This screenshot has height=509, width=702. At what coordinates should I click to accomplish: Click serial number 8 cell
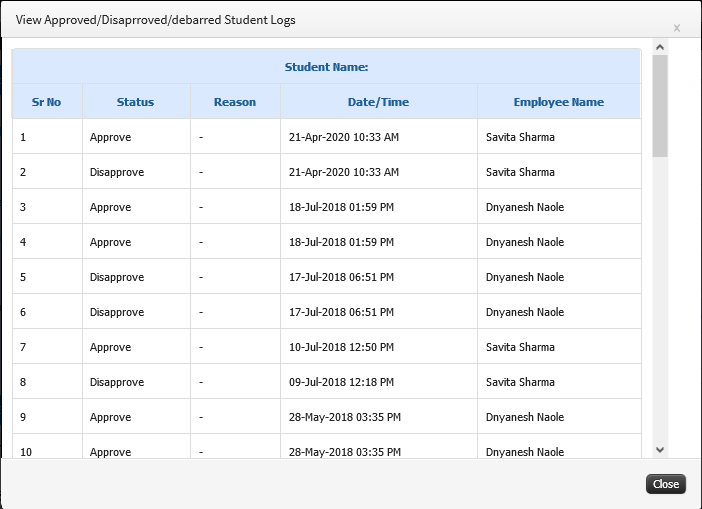47,381
